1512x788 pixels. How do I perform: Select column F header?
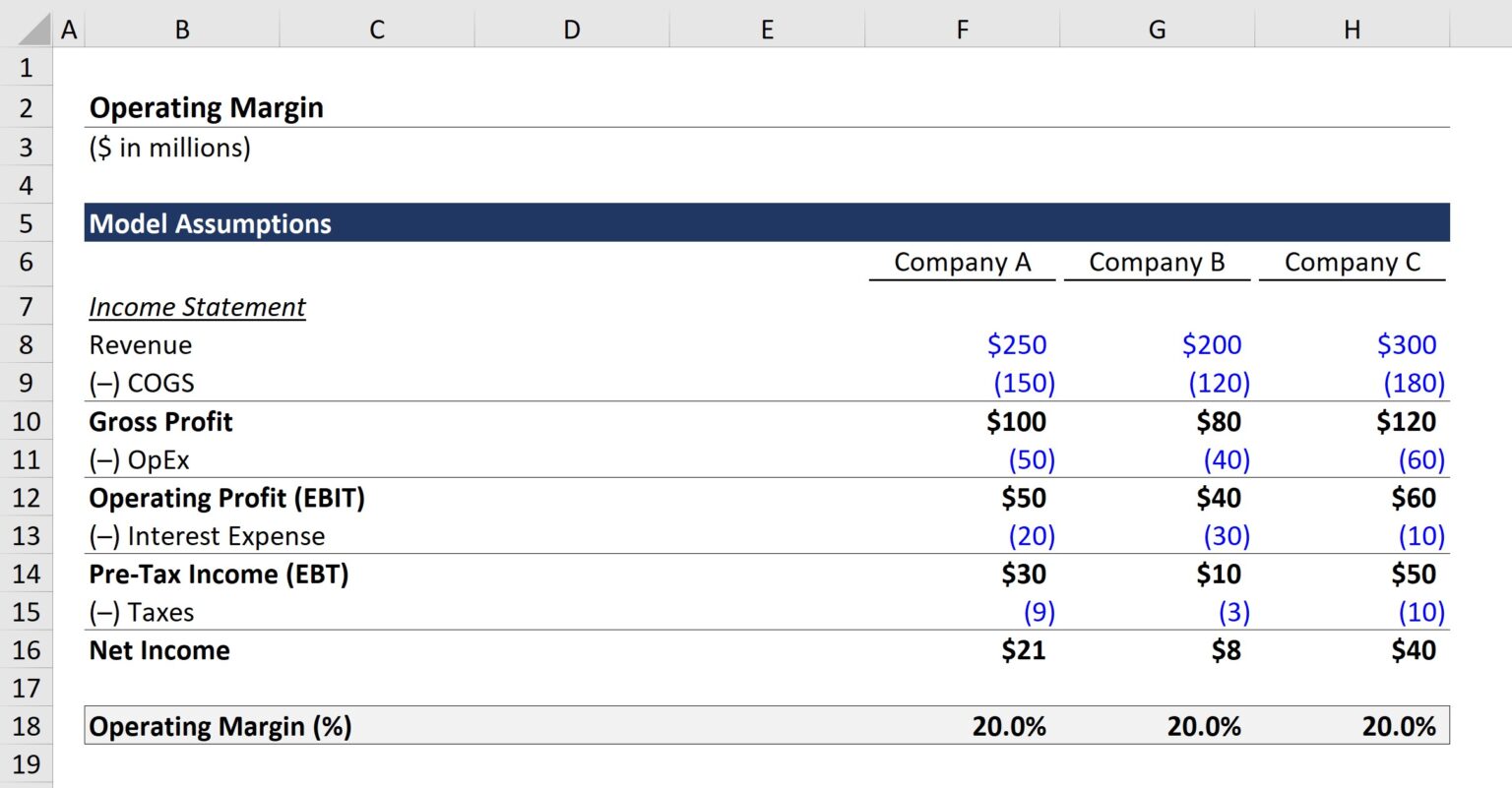962,29
